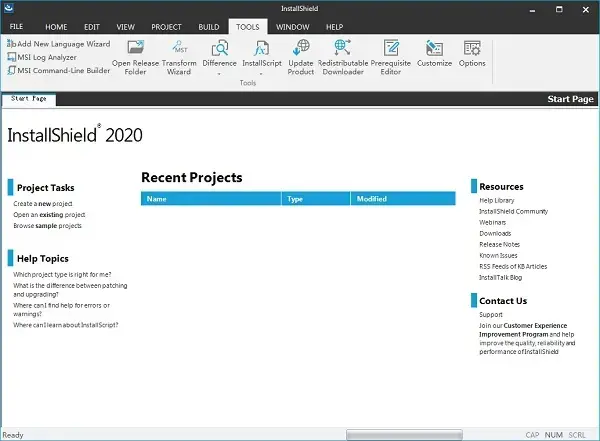600x441 pixels.
Task: Switch to the BUILD ribbon tab
Action: 209,27
